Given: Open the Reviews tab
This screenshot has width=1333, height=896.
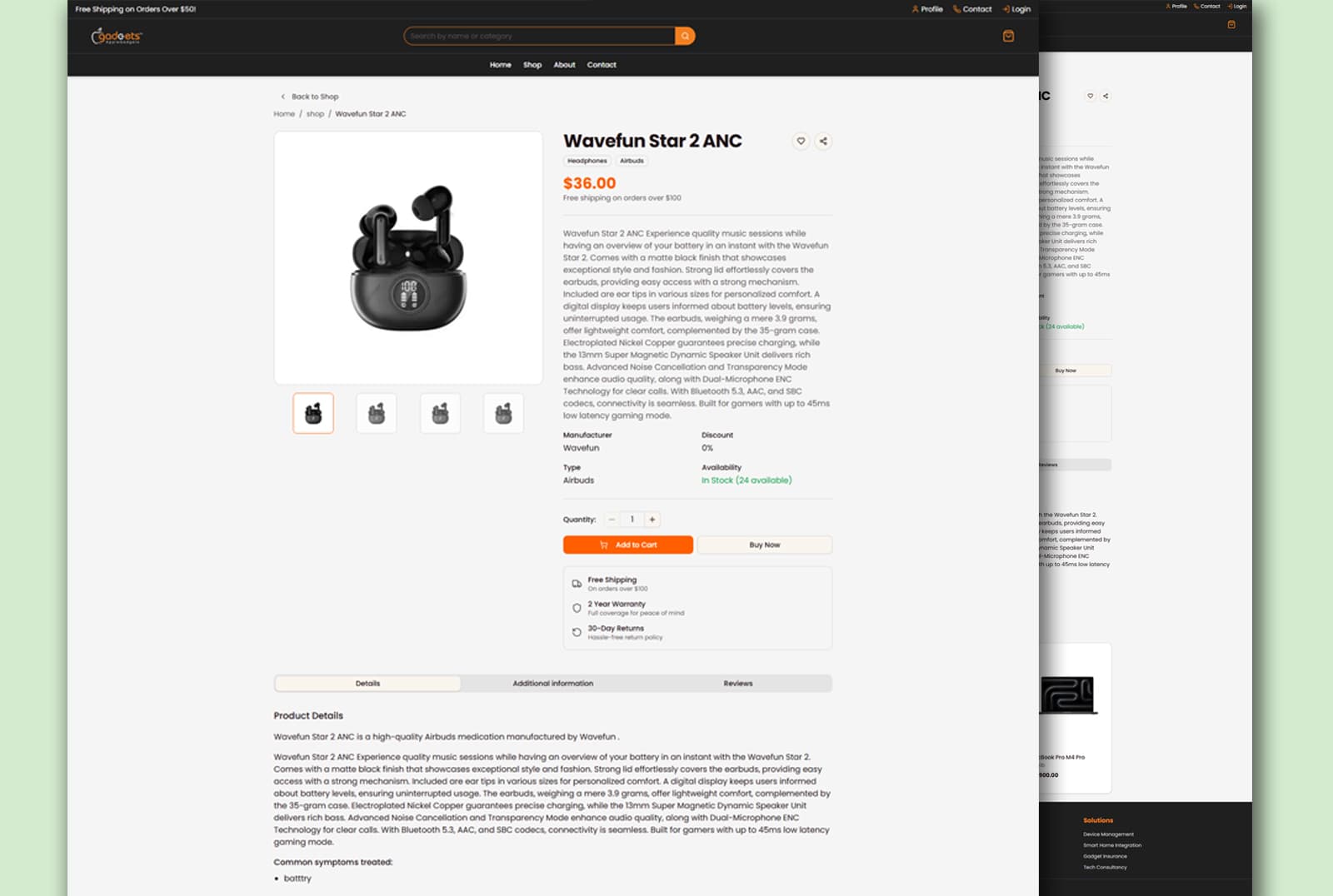Looking at the screenshot, I should tap(738, 684).
